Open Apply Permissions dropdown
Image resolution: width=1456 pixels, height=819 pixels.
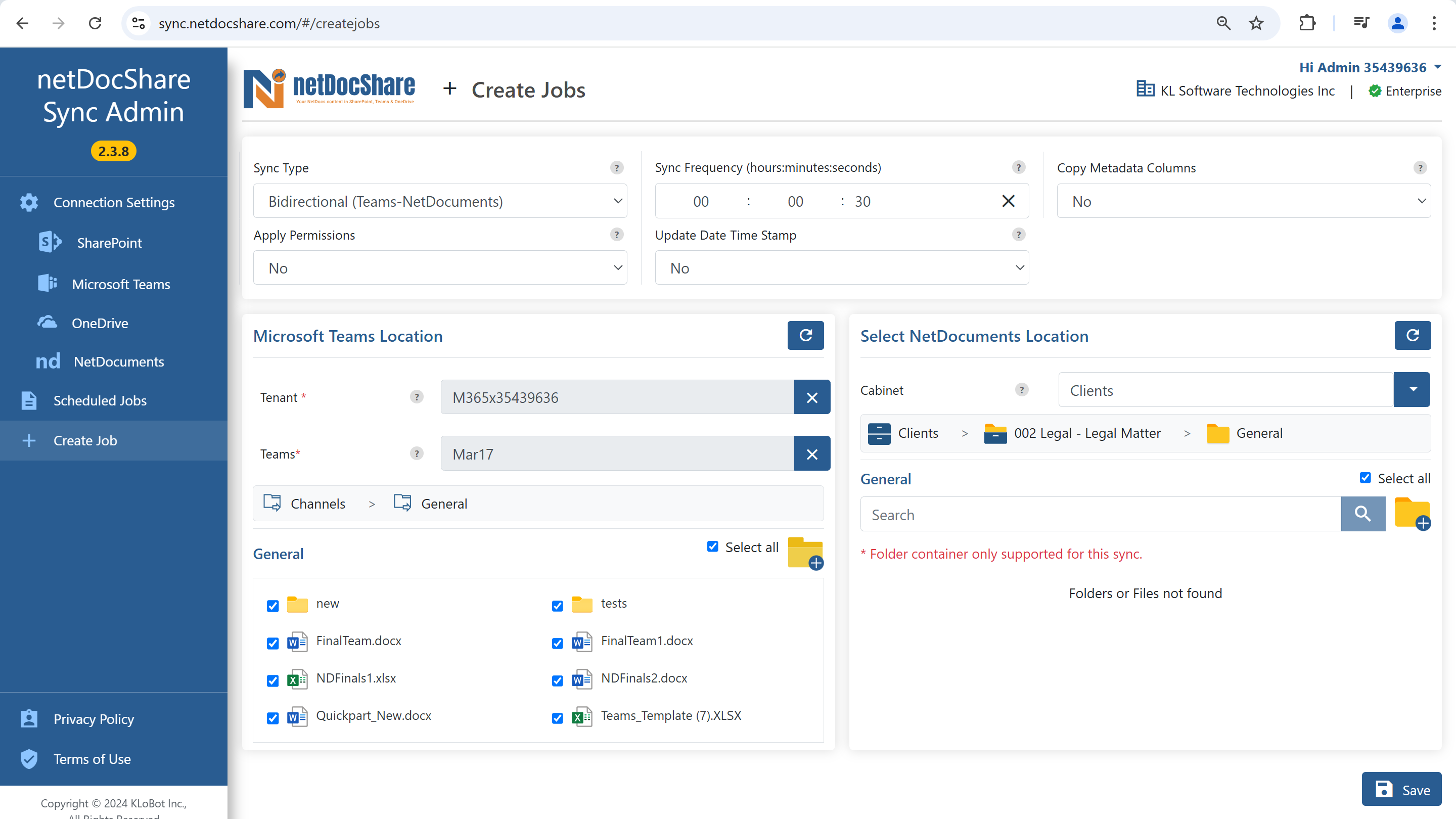point(440,268)
